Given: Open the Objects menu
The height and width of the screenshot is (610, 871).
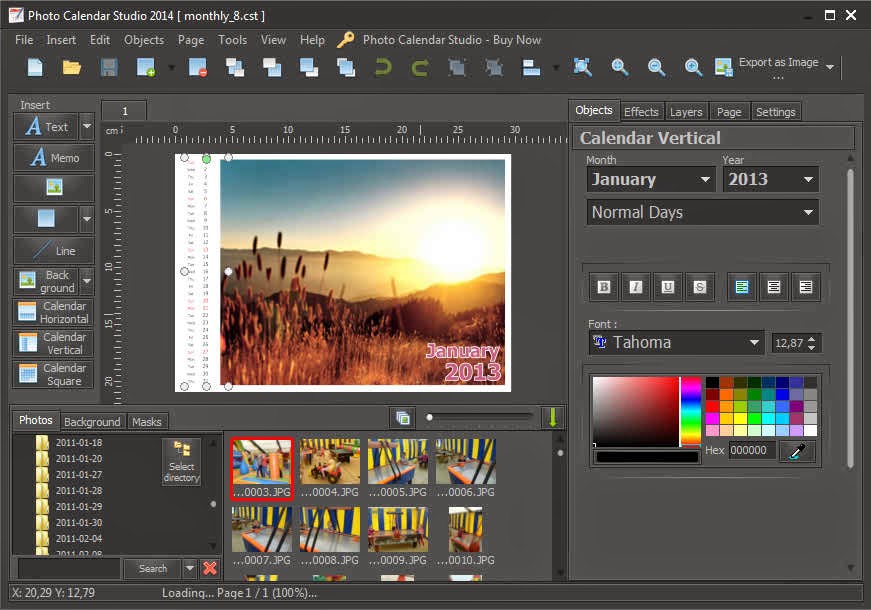Looking at the screenshot, I should (x=144, y=40).
